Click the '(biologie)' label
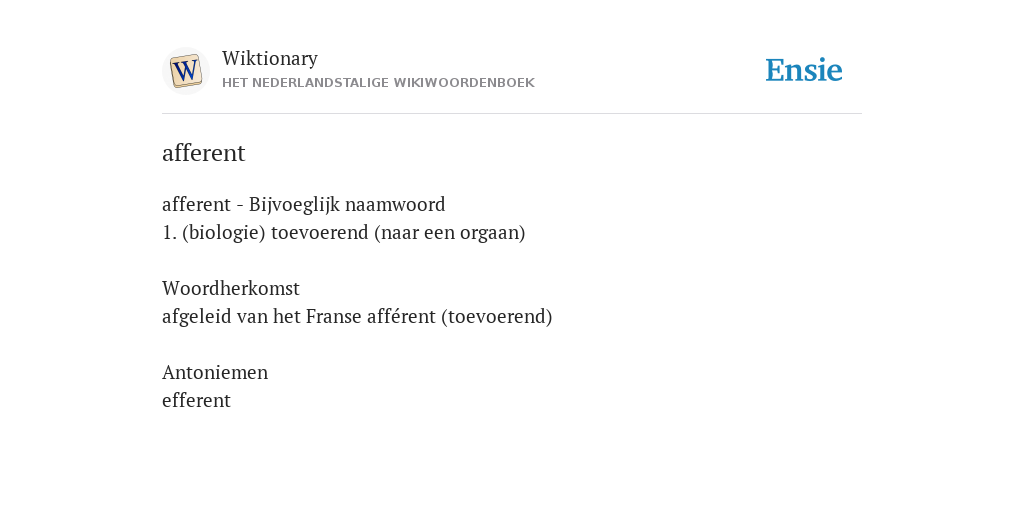Screen dimensions: 1024x512 (x=224, y=232)
